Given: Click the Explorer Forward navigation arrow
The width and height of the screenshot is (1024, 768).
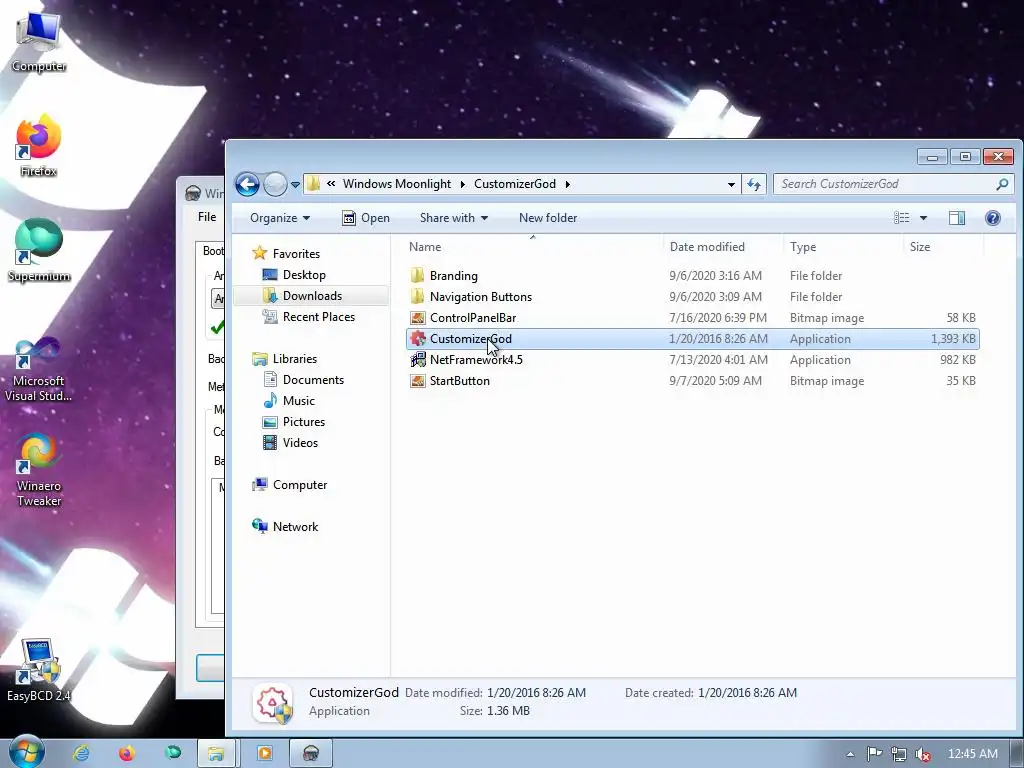Looking at the screenshot, I should point(275,184).
